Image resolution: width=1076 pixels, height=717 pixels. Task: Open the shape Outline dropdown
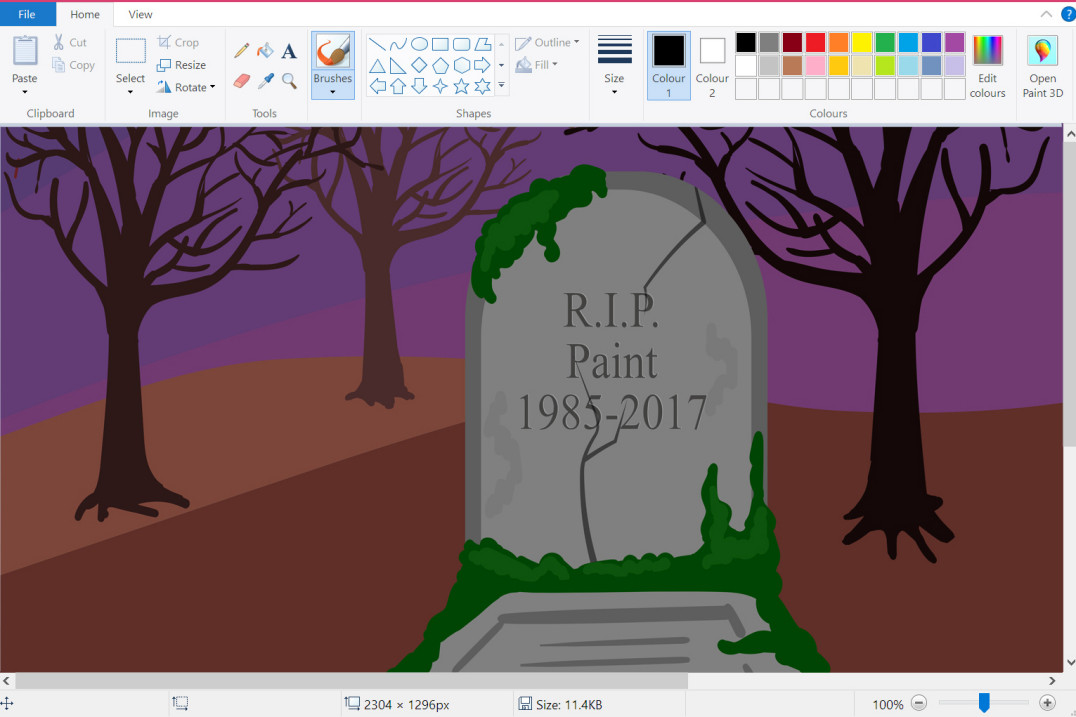(x=547, y=43)
